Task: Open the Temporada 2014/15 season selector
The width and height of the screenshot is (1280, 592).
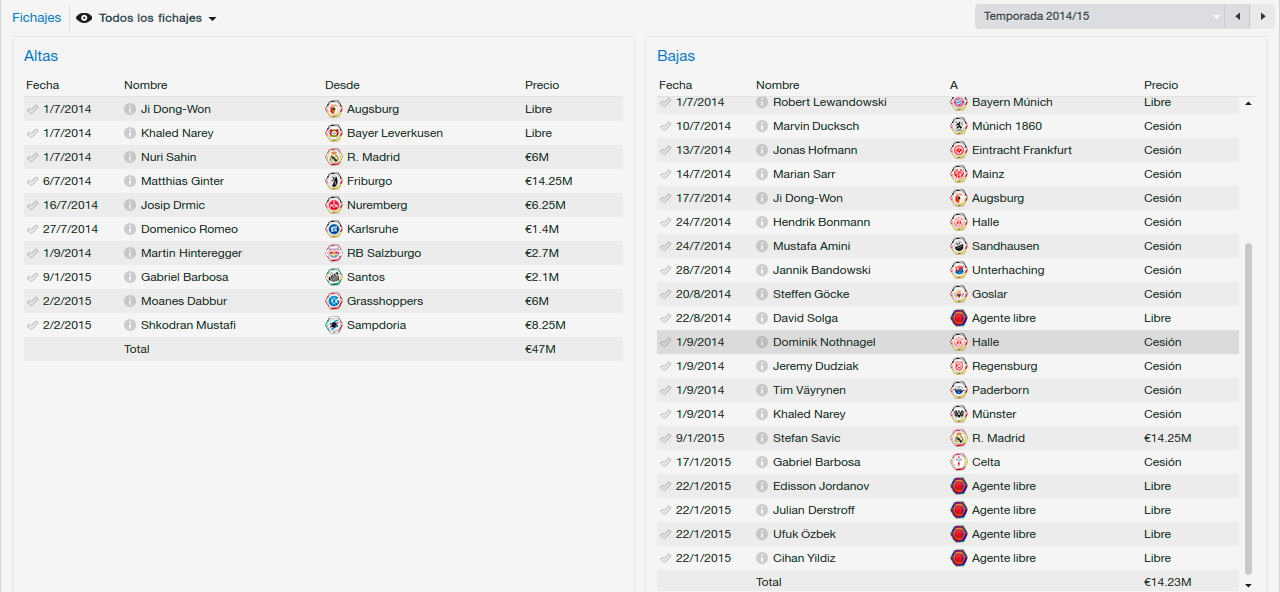Action: [x=1099, y=16]
